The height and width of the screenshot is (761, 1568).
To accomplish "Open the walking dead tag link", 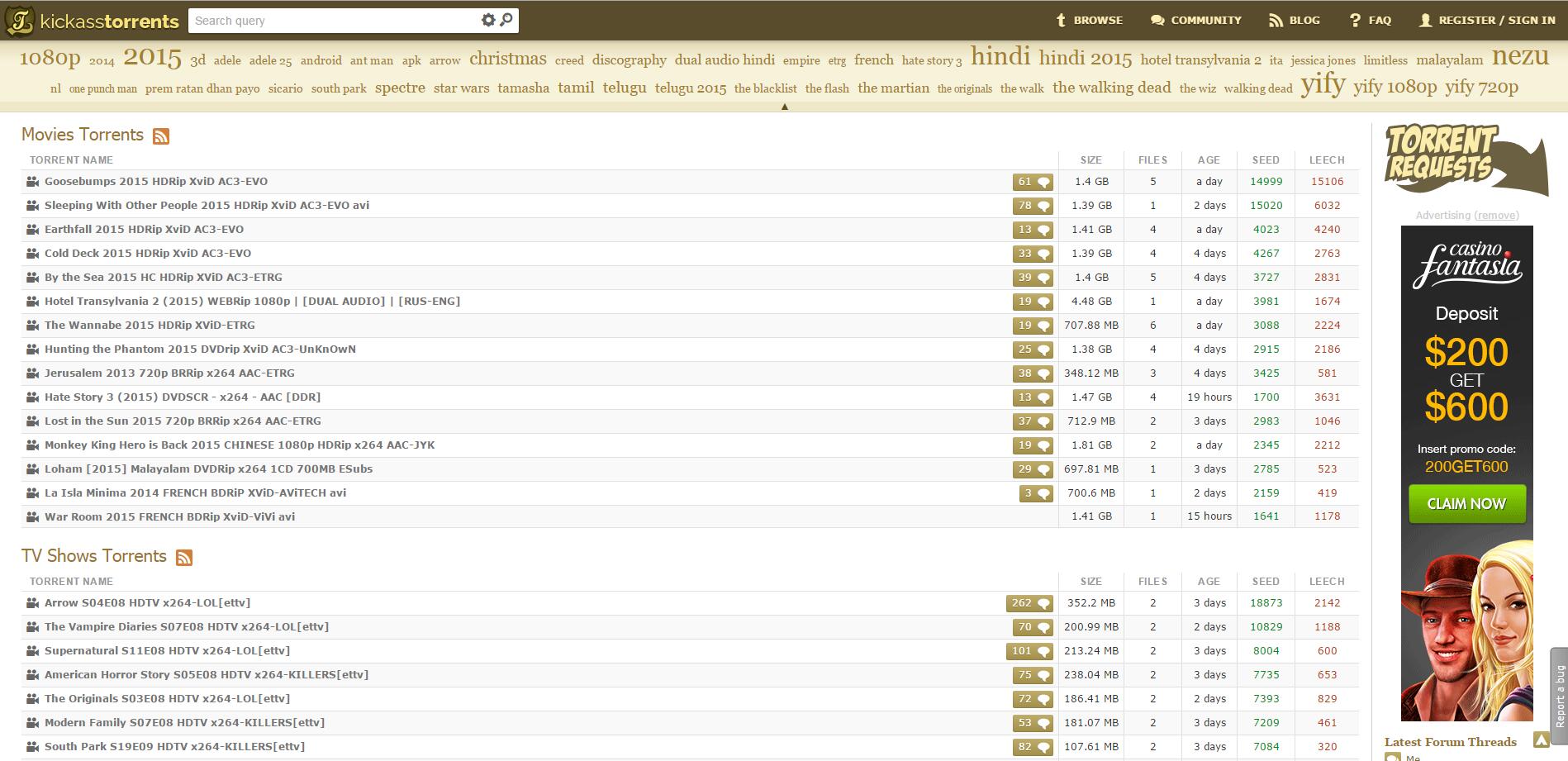I will pos(1111,87).
